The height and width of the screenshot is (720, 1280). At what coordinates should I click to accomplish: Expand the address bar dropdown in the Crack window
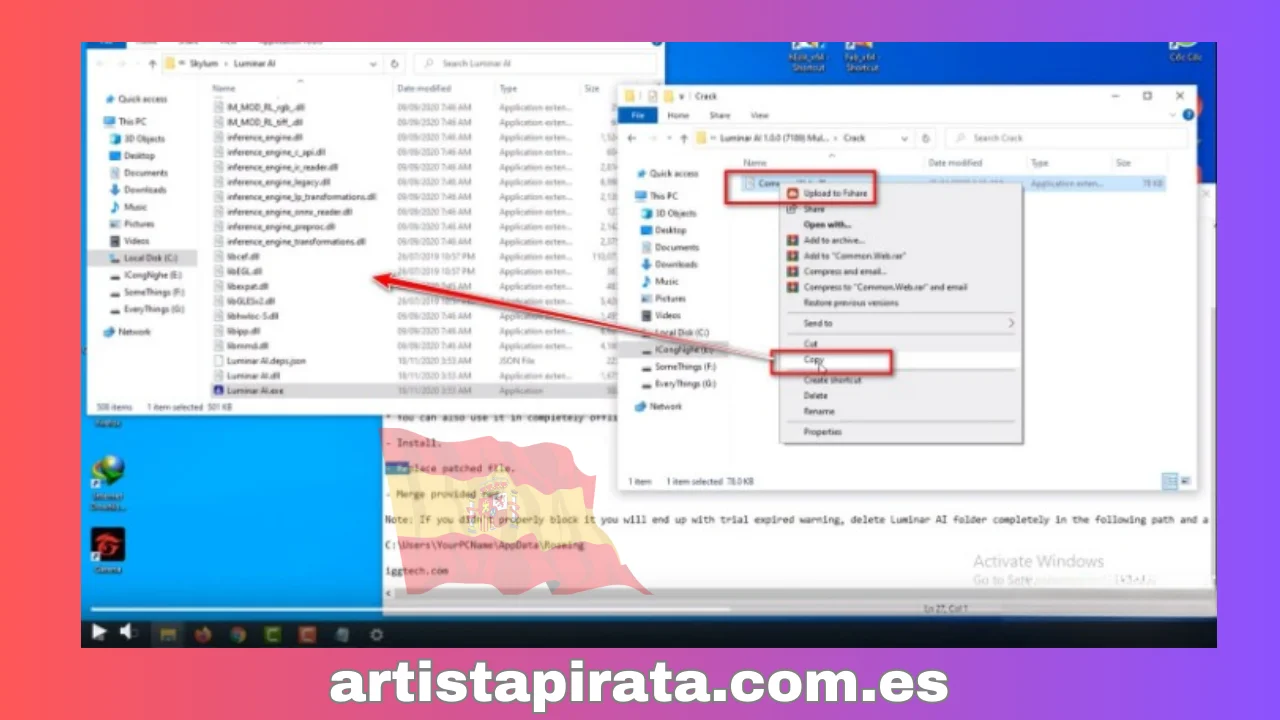[x=904, y=138]
